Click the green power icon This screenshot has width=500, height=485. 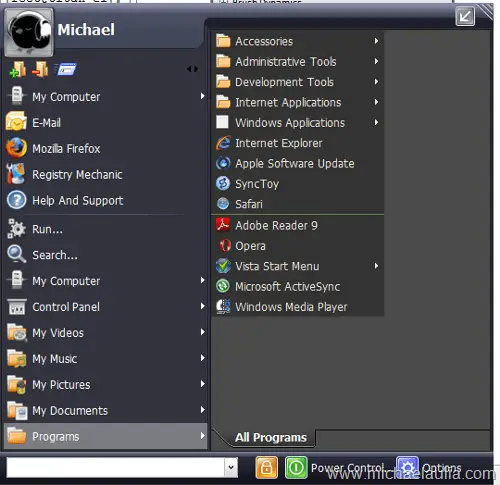296,467
